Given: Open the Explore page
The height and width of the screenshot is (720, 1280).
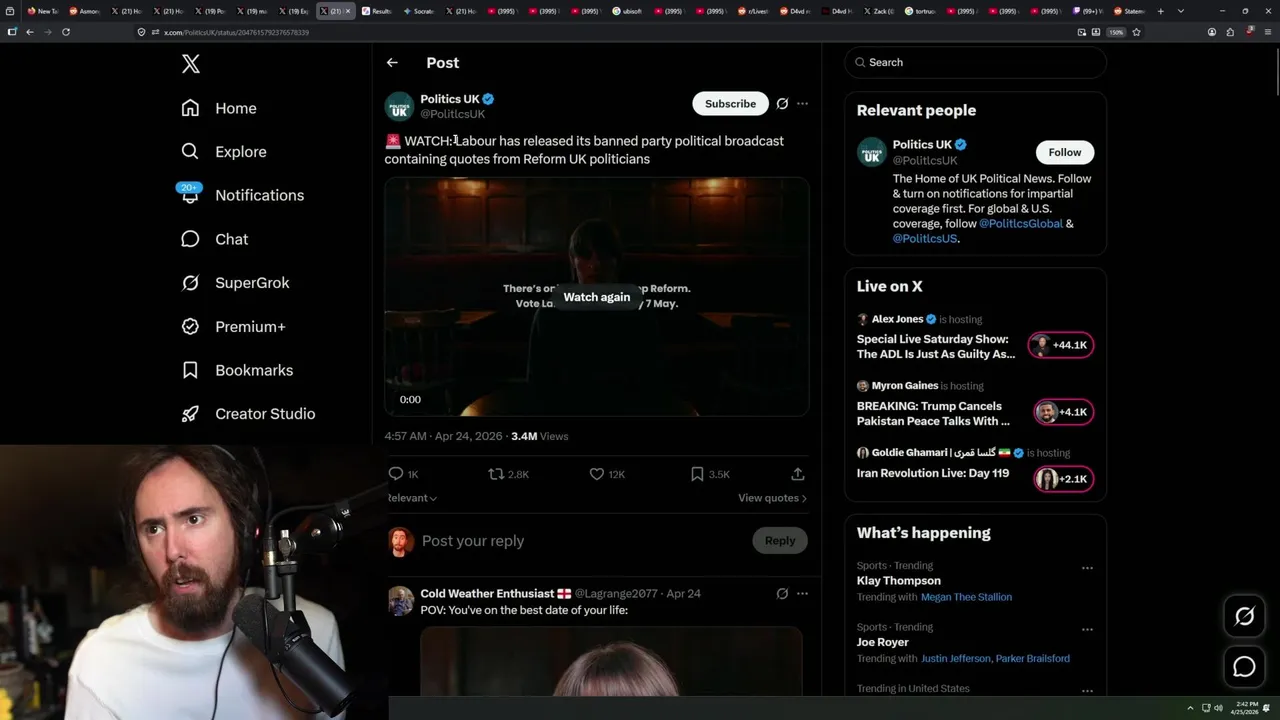Looking at the screenshot, I should (x=224, y=152).
